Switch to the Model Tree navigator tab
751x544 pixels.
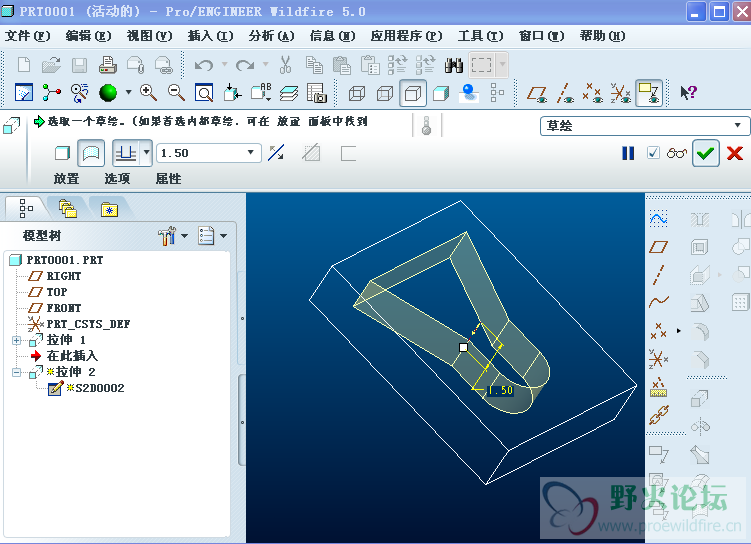tap(26, 208)
